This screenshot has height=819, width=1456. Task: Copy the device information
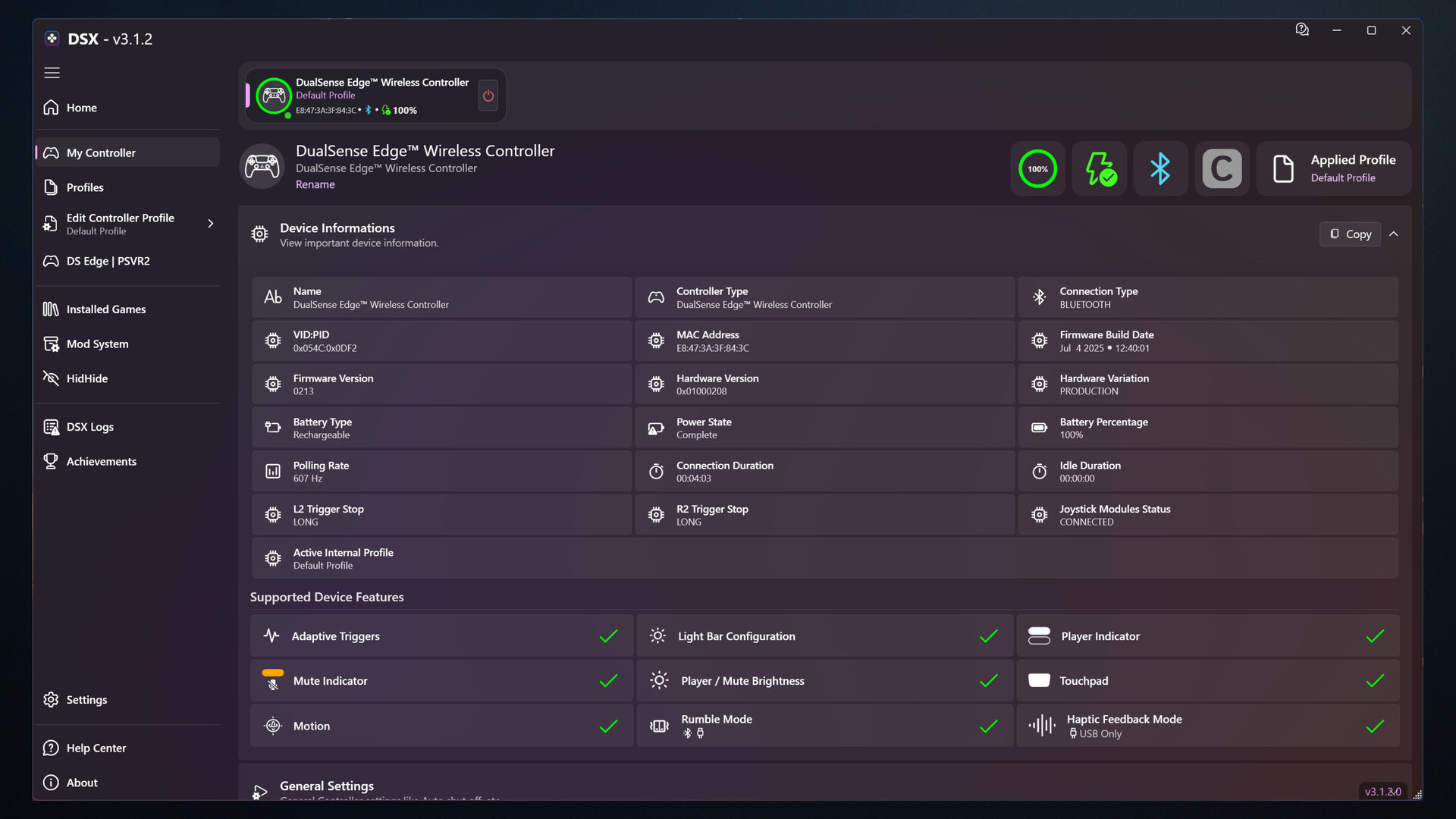[1351, 234]
